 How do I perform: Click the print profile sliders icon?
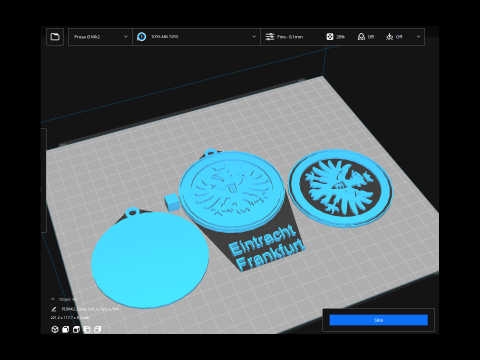coord(270,37)
